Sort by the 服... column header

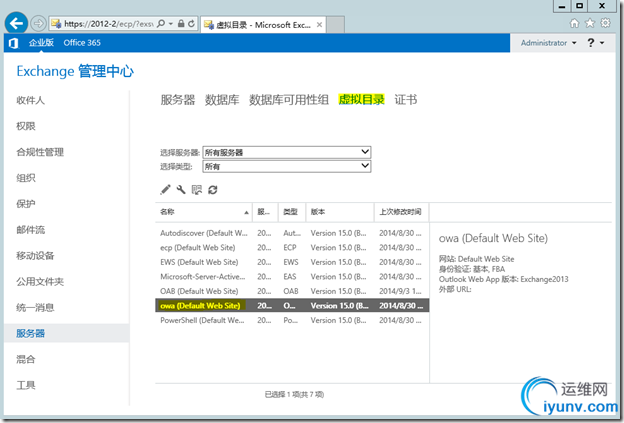coord(265,212)
